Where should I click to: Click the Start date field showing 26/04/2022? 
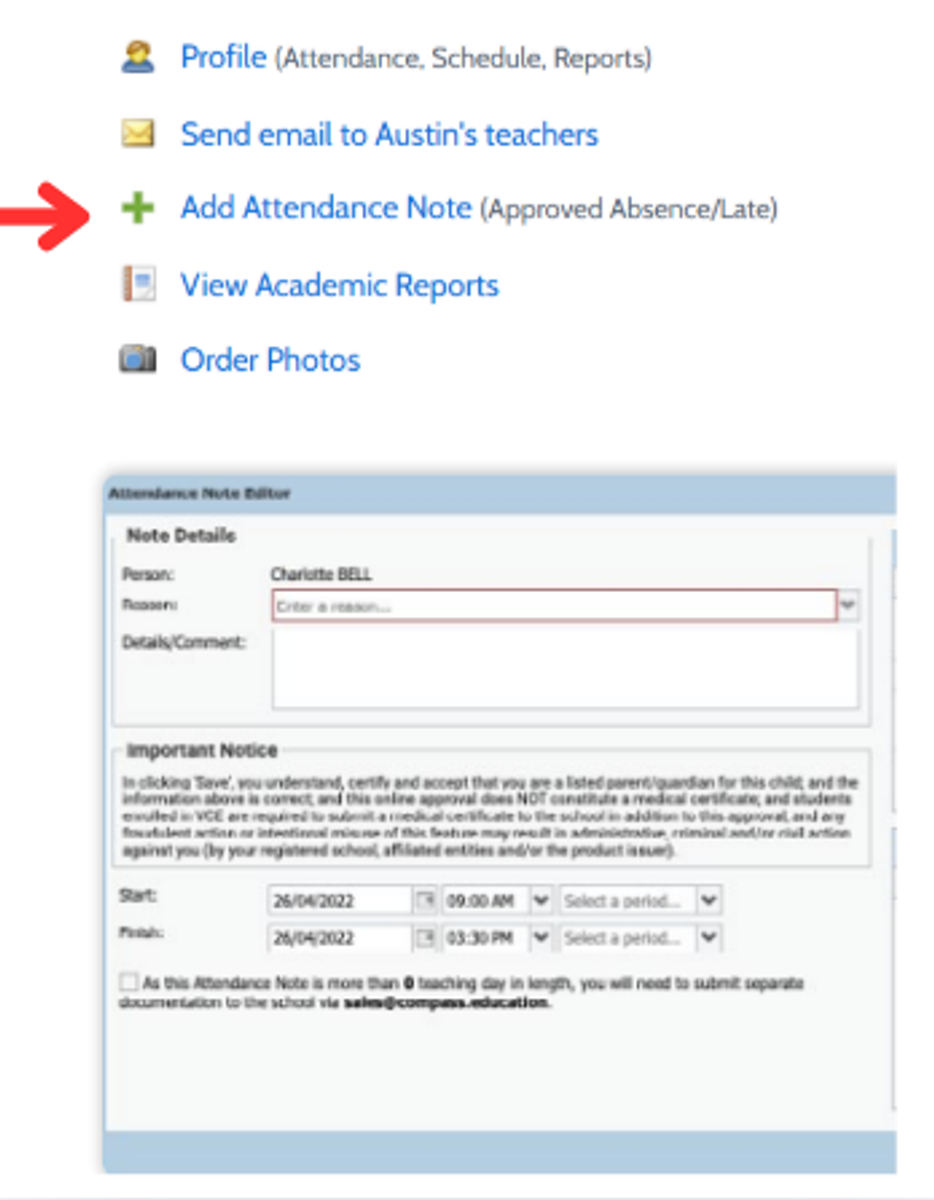click(x=340, y=901)
